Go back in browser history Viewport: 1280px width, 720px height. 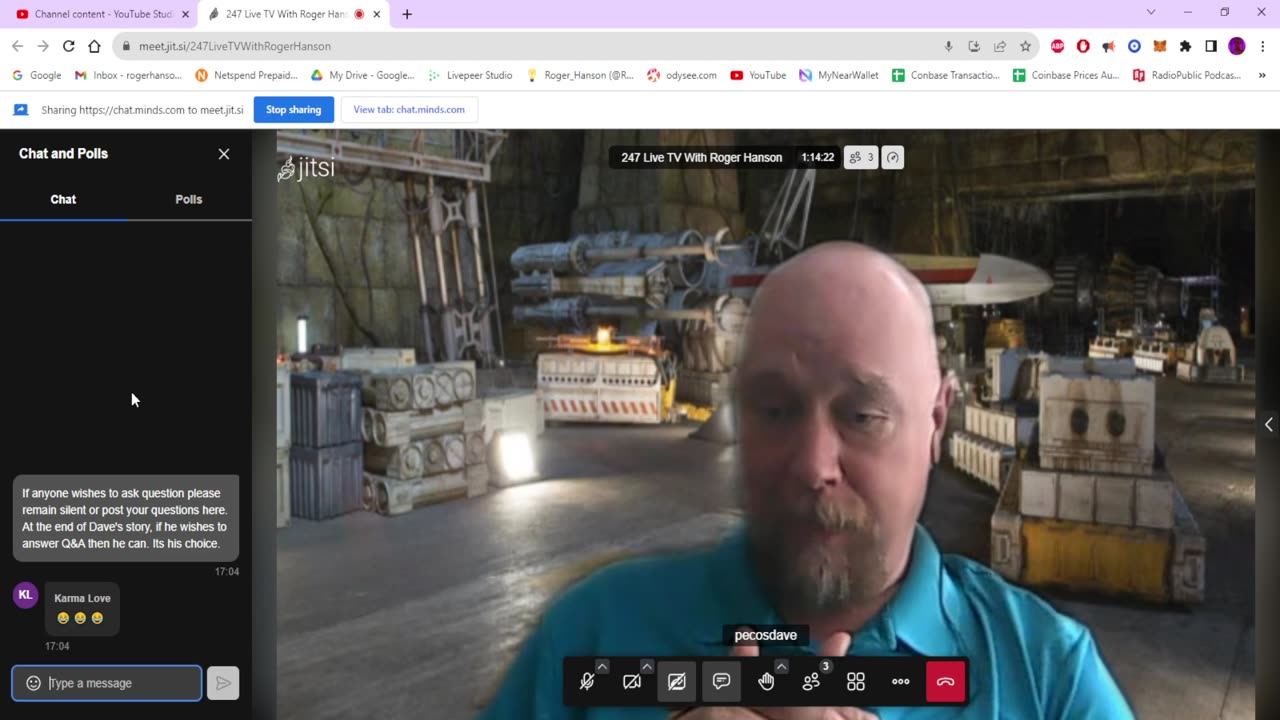(x=17, y=46)
